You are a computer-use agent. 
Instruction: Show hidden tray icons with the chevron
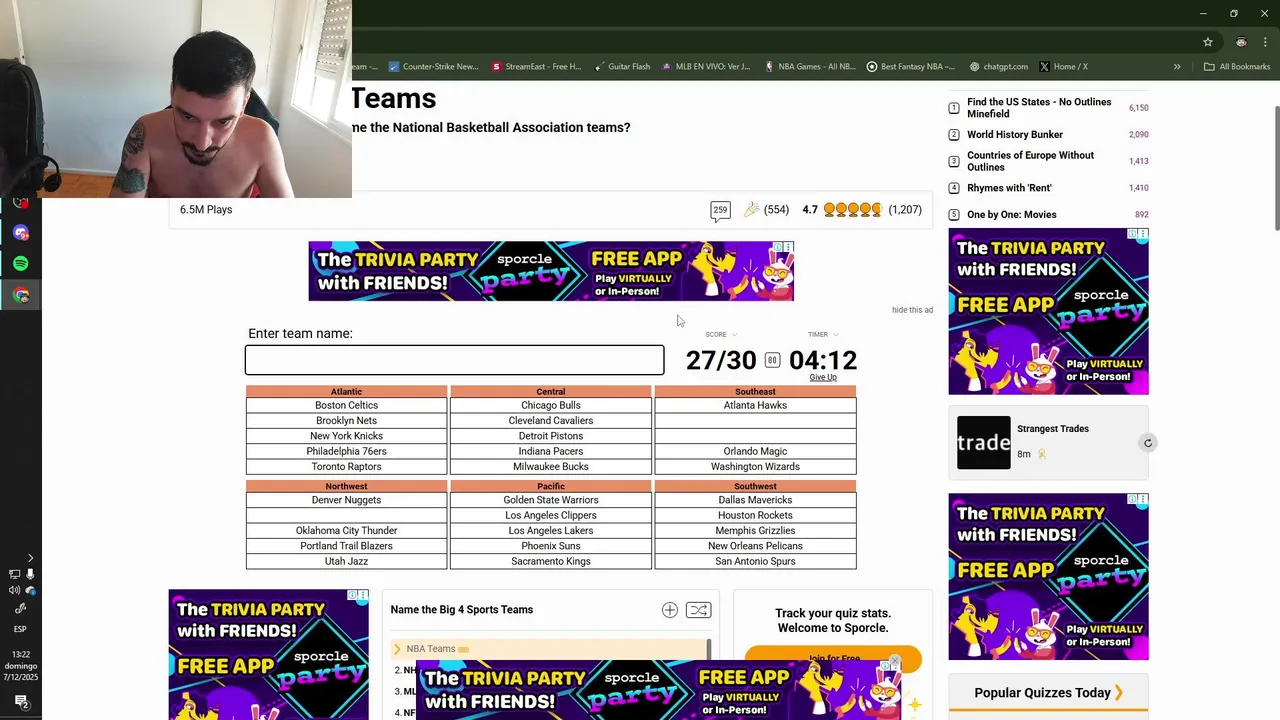pyautogui.click(x=30, y=558)
